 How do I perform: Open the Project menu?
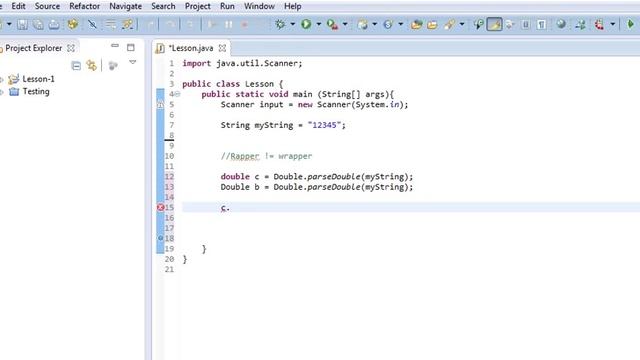(x=198, y=6)
